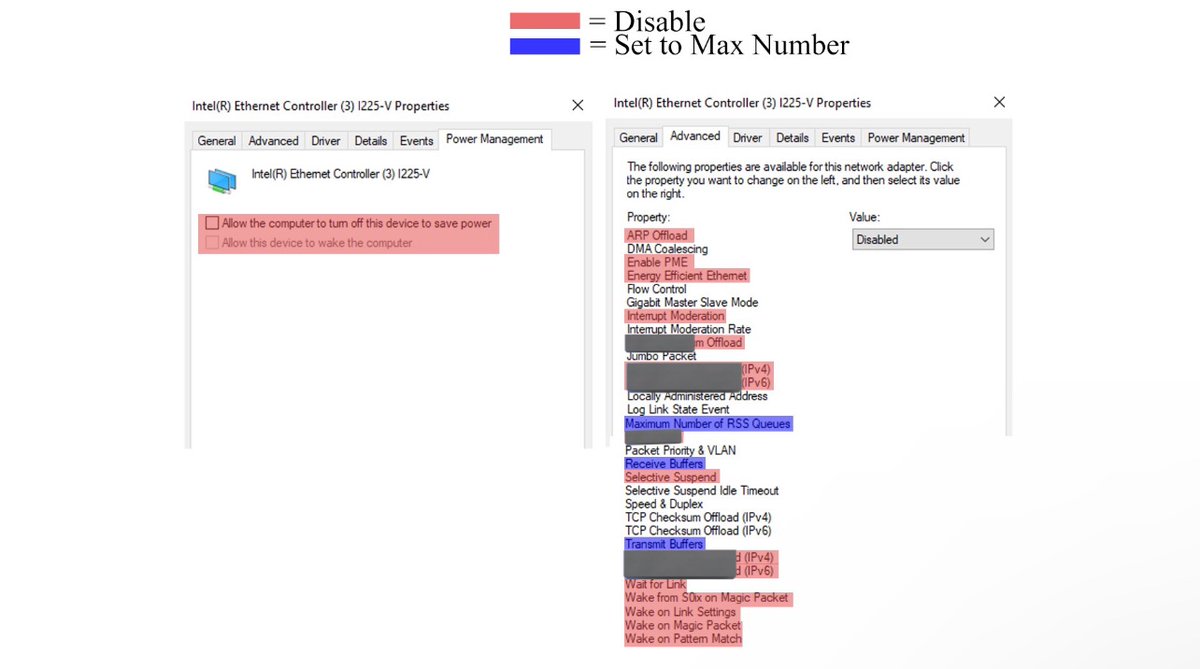Select TCP Checksum Offload (IPv6) property

pos(698,531)
